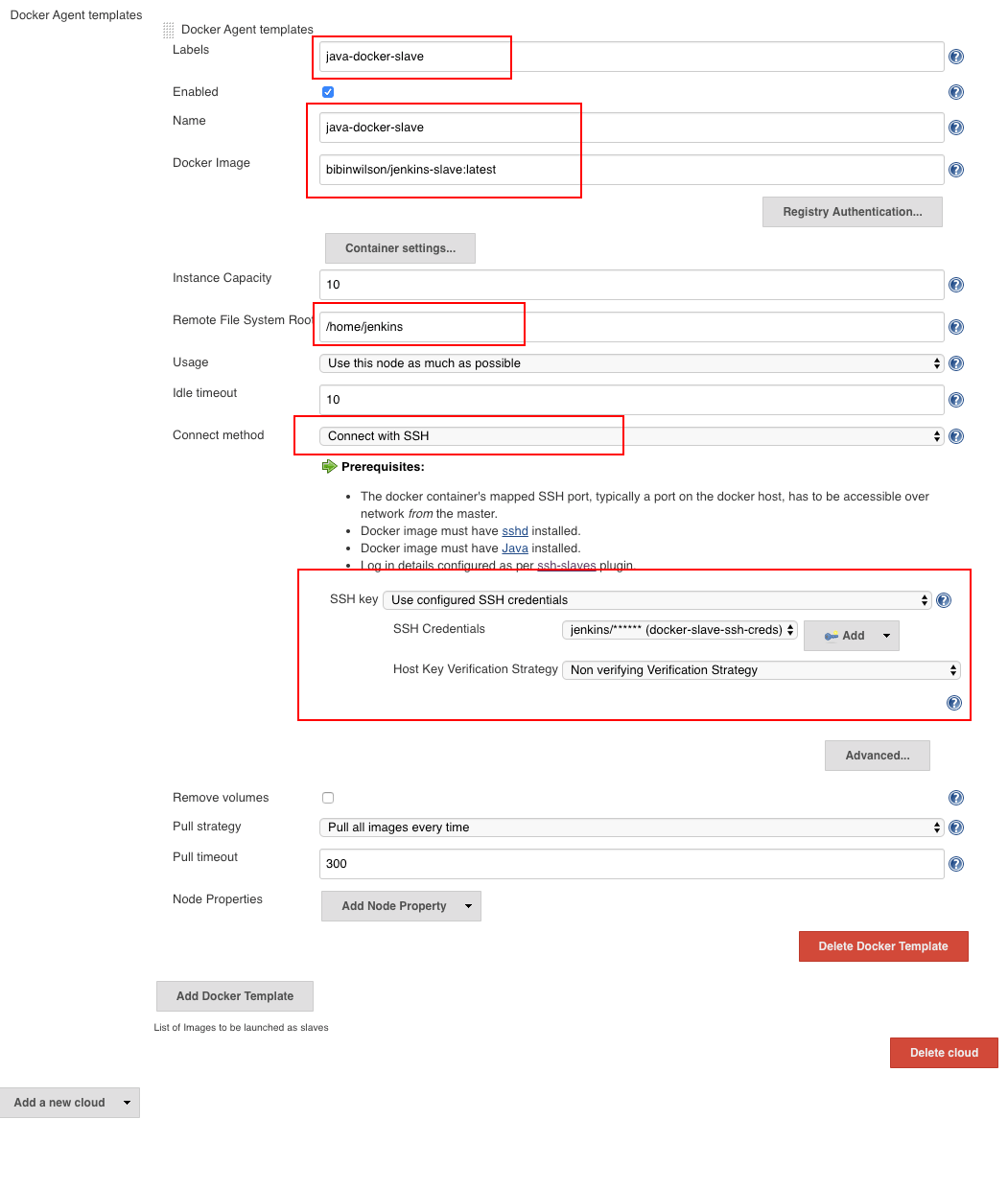Open the Usage dropdown

coord(630,363)
